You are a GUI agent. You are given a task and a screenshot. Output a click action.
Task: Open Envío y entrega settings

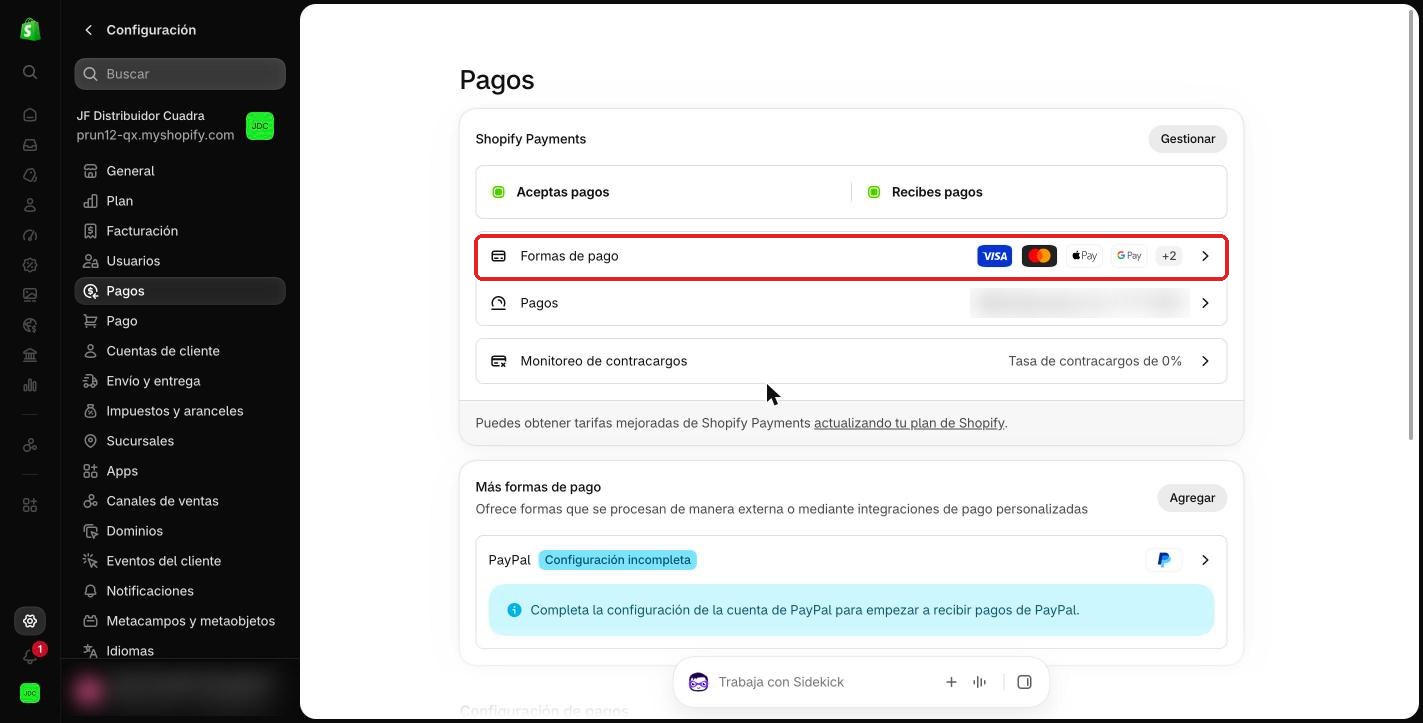click(180, 381)
